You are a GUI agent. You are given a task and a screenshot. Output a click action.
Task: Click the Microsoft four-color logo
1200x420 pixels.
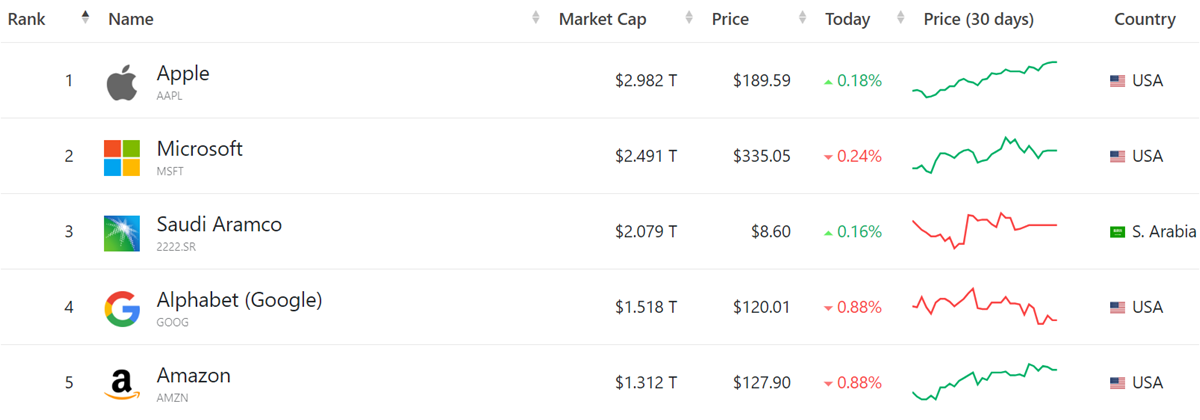click(122, 158)
